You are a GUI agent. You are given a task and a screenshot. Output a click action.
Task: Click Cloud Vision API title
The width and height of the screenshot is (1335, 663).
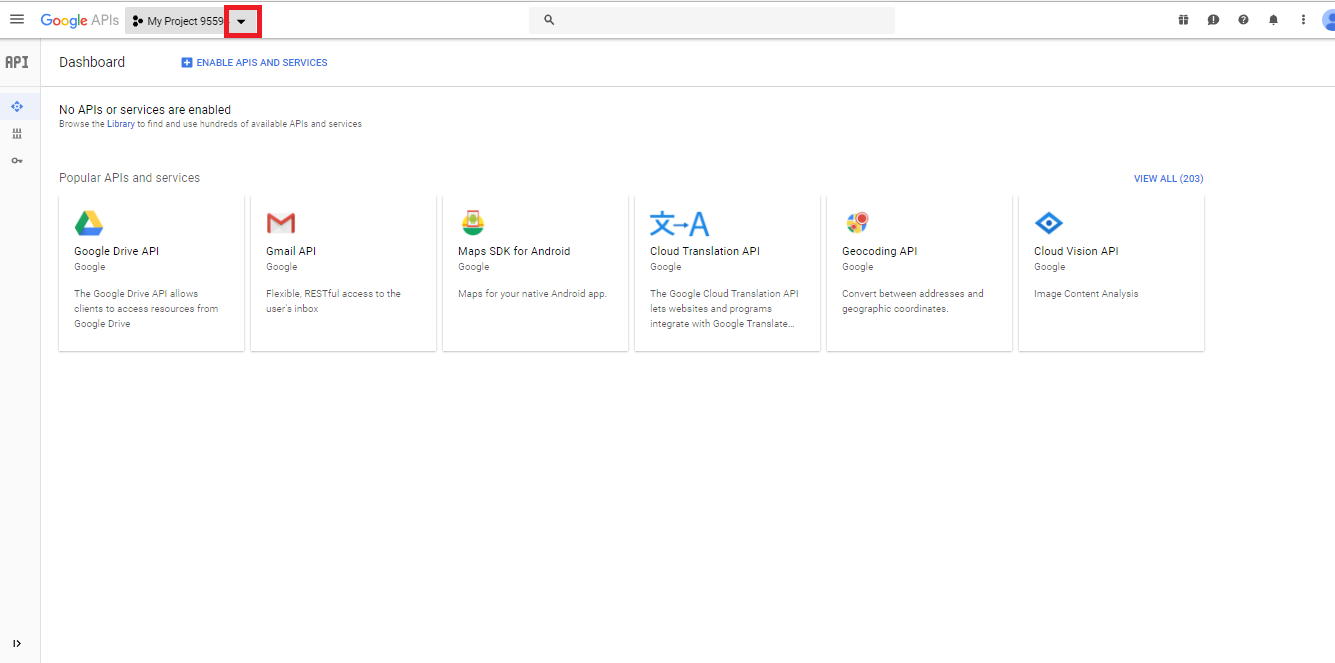click(x=1076, y=252)
